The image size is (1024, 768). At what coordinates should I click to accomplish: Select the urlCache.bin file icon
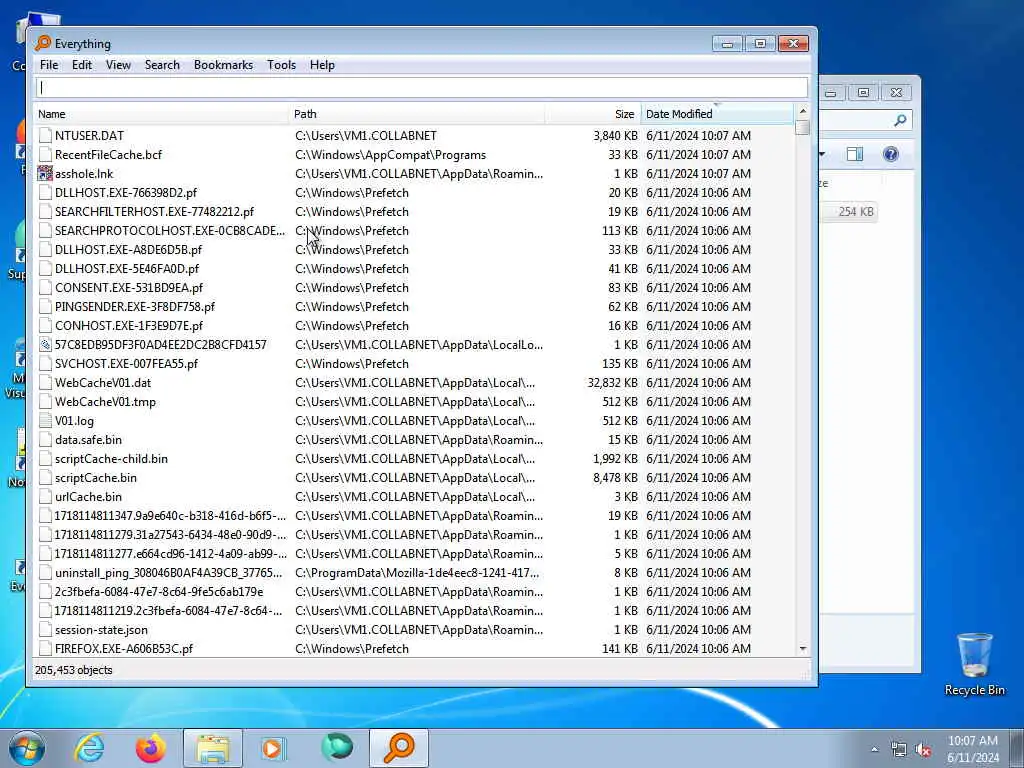(x=45, y=497)
